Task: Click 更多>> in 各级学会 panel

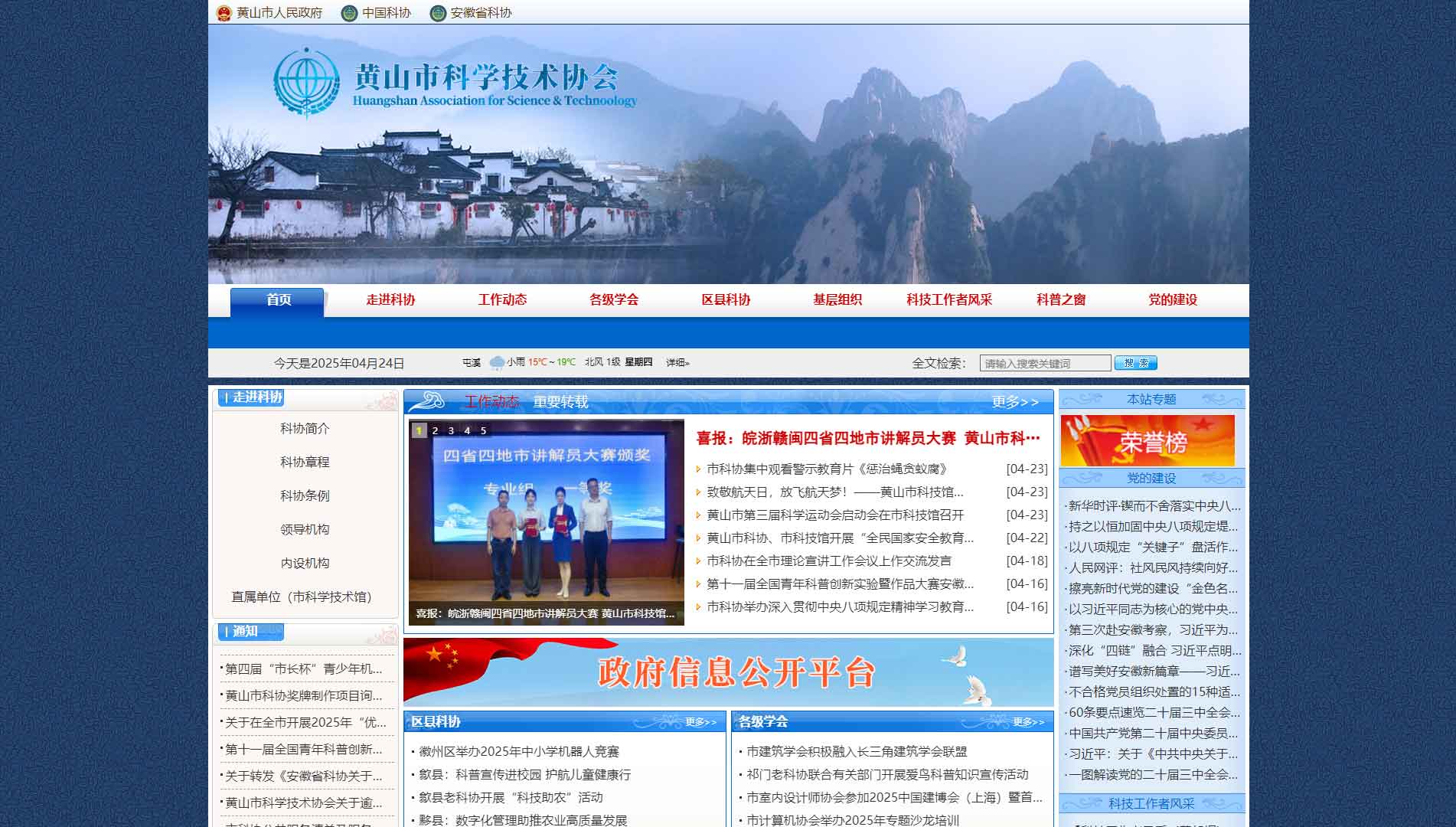Action: point(1028,722)
